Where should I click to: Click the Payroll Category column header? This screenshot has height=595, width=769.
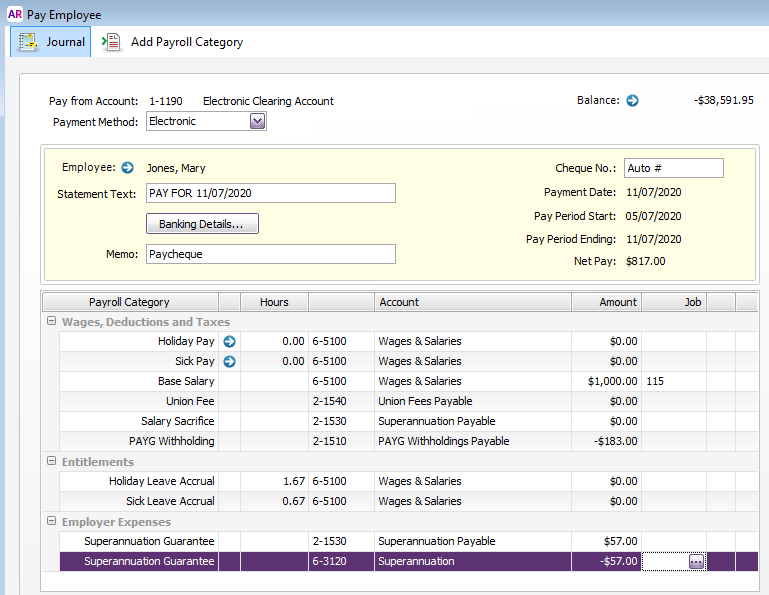(x=129, y=302)
